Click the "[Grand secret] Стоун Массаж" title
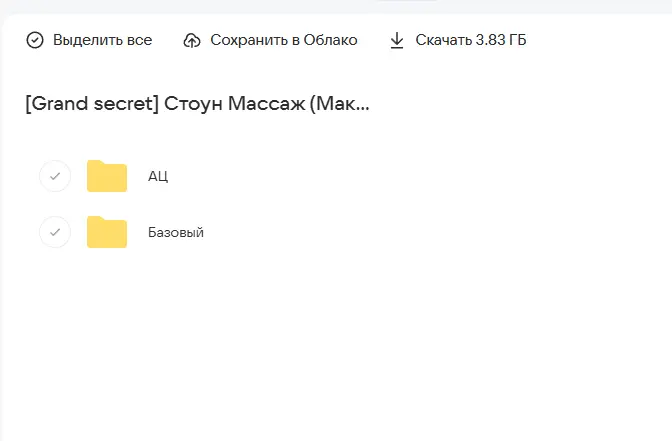Viewport: 672px width, 441px height. click(x=197, y=104)
